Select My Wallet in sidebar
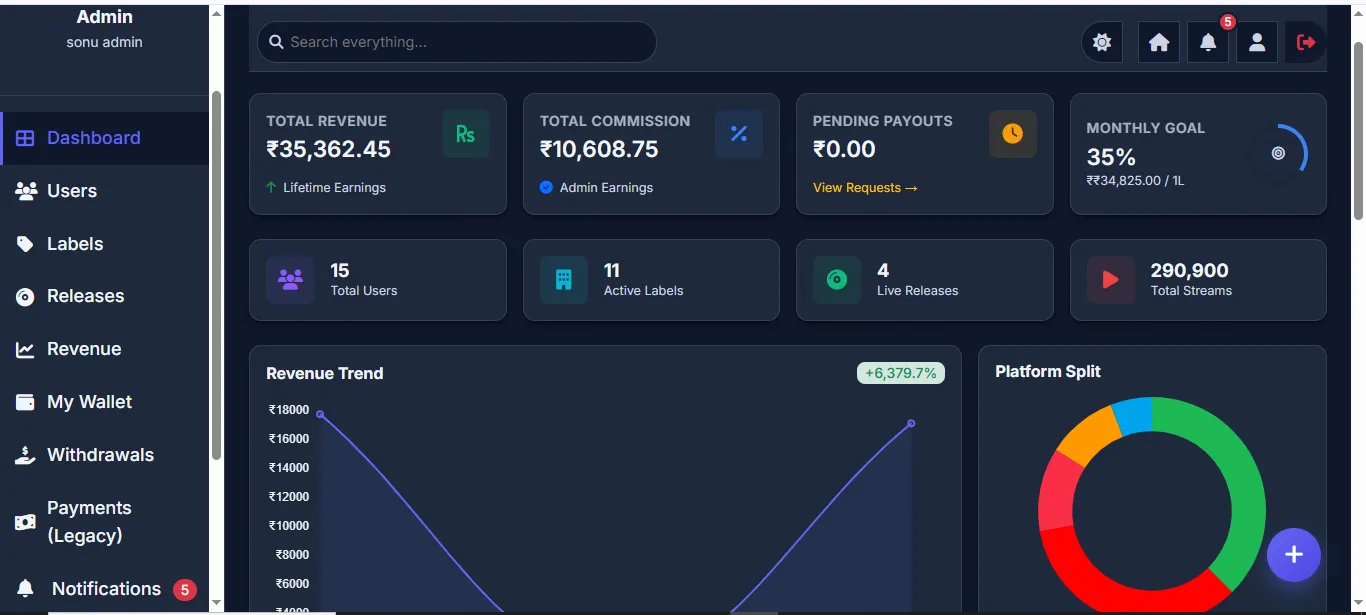The image size is (1366, 615). point(104,402)
